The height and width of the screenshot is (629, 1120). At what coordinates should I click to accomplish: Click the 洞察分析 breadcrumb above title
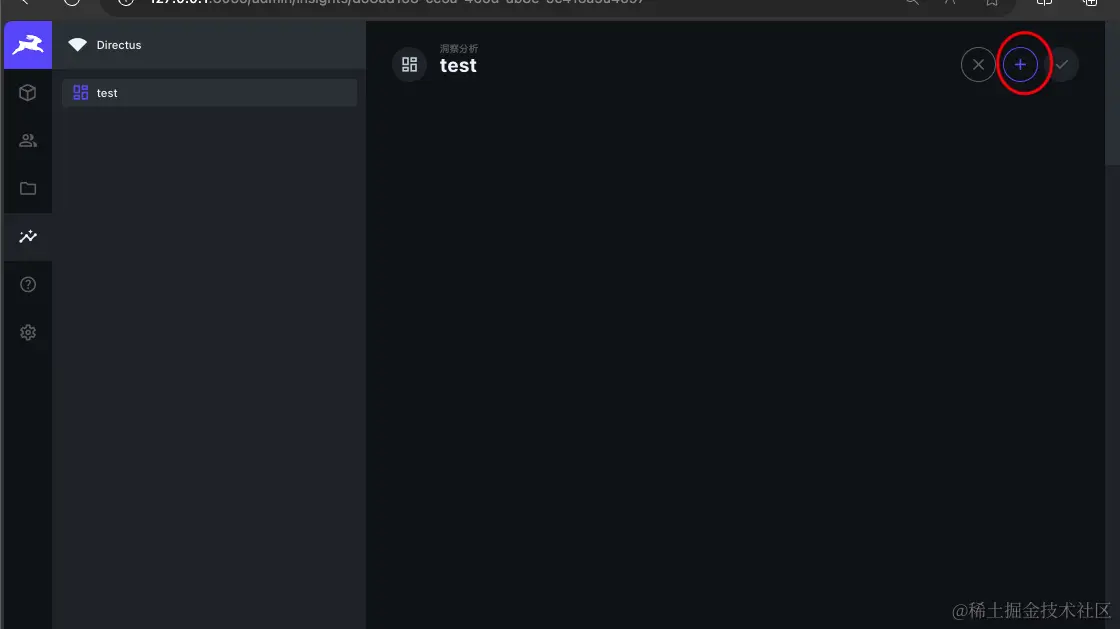coord(459,49)
